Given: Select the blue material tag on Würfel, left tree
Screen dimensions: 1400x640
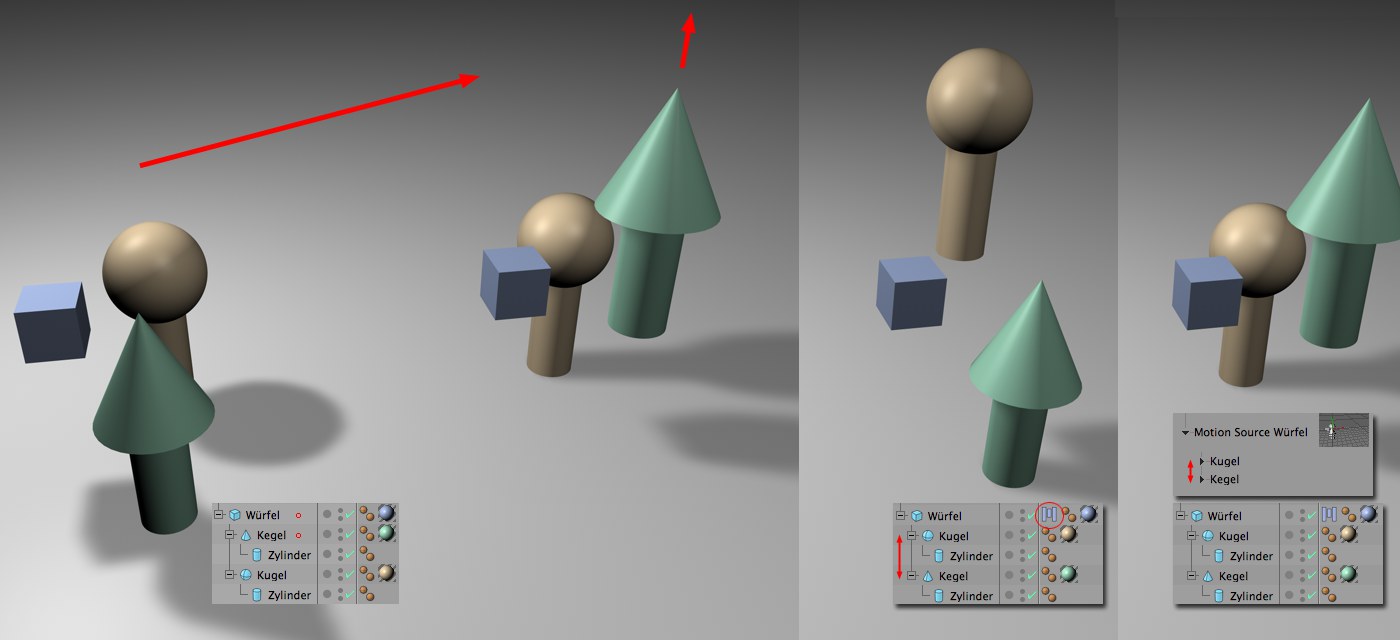Looking at the screenshot, I should click(x=386, y=513).
